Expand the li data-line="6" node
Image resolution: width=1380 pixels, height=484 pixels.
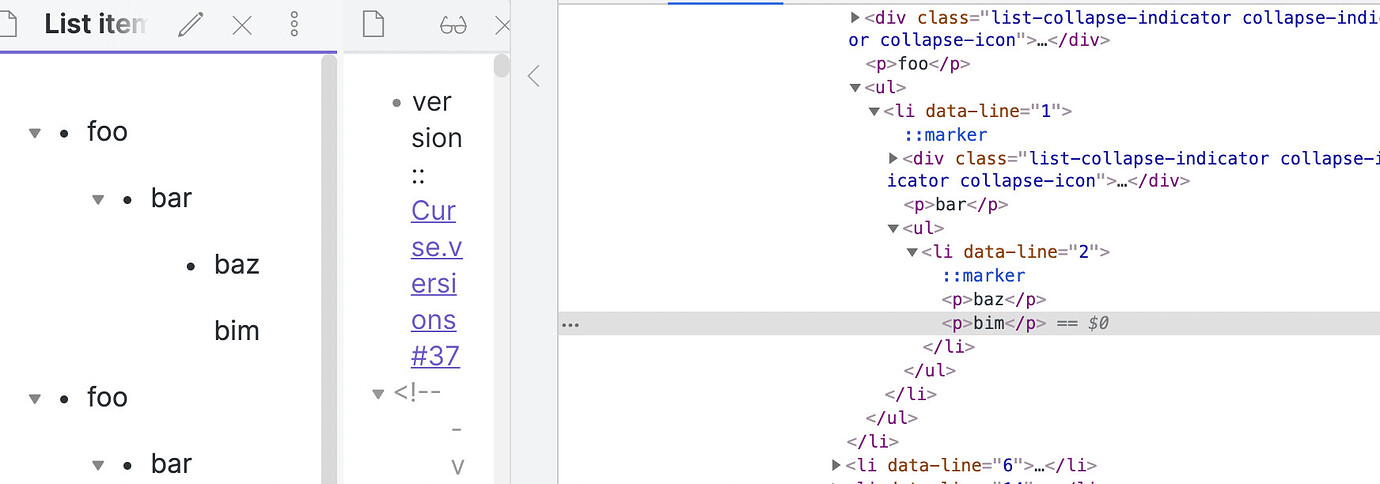click(x=836, y=465)
